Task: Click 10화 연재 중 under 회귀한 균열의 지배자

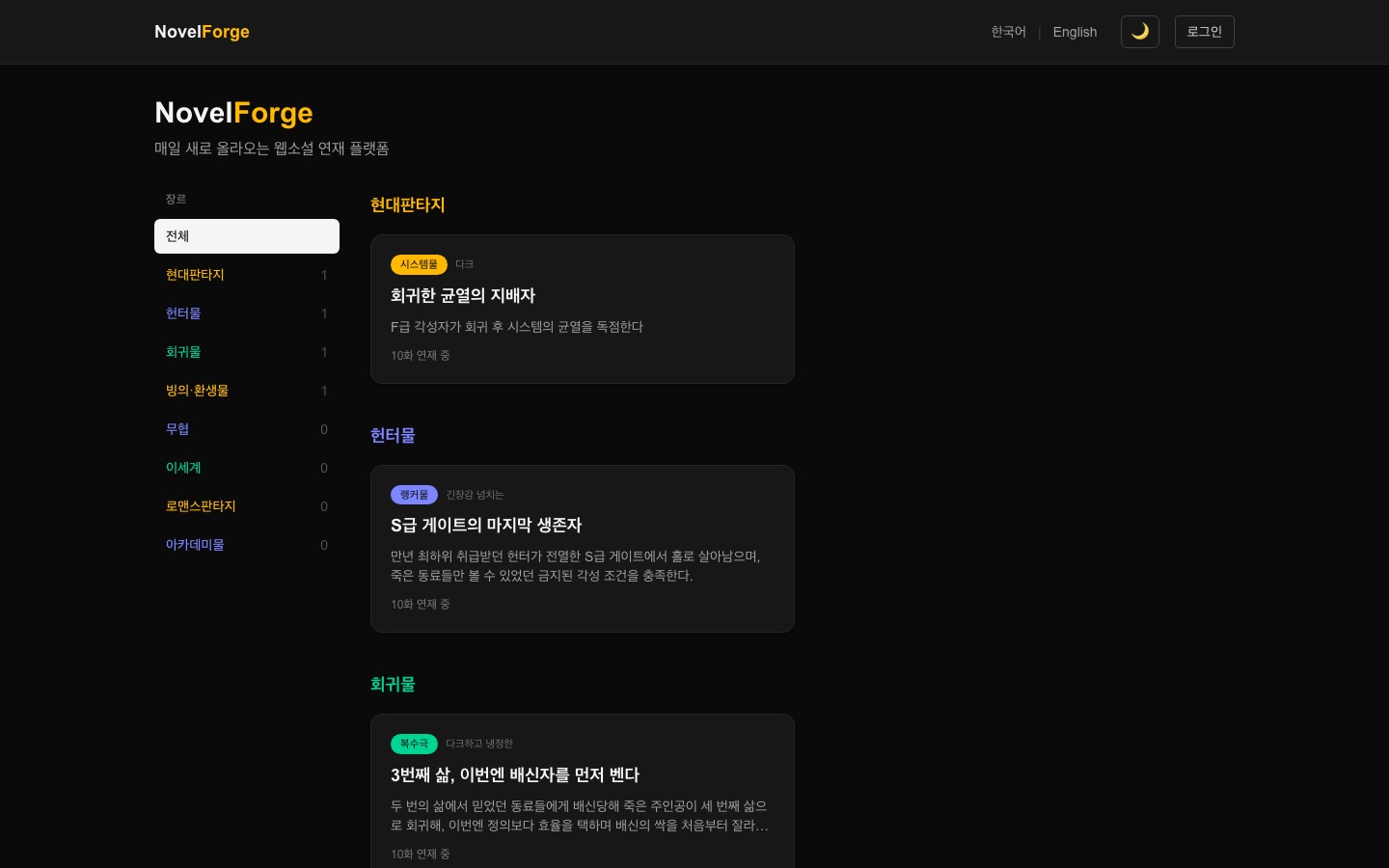Action: point(420,356)
